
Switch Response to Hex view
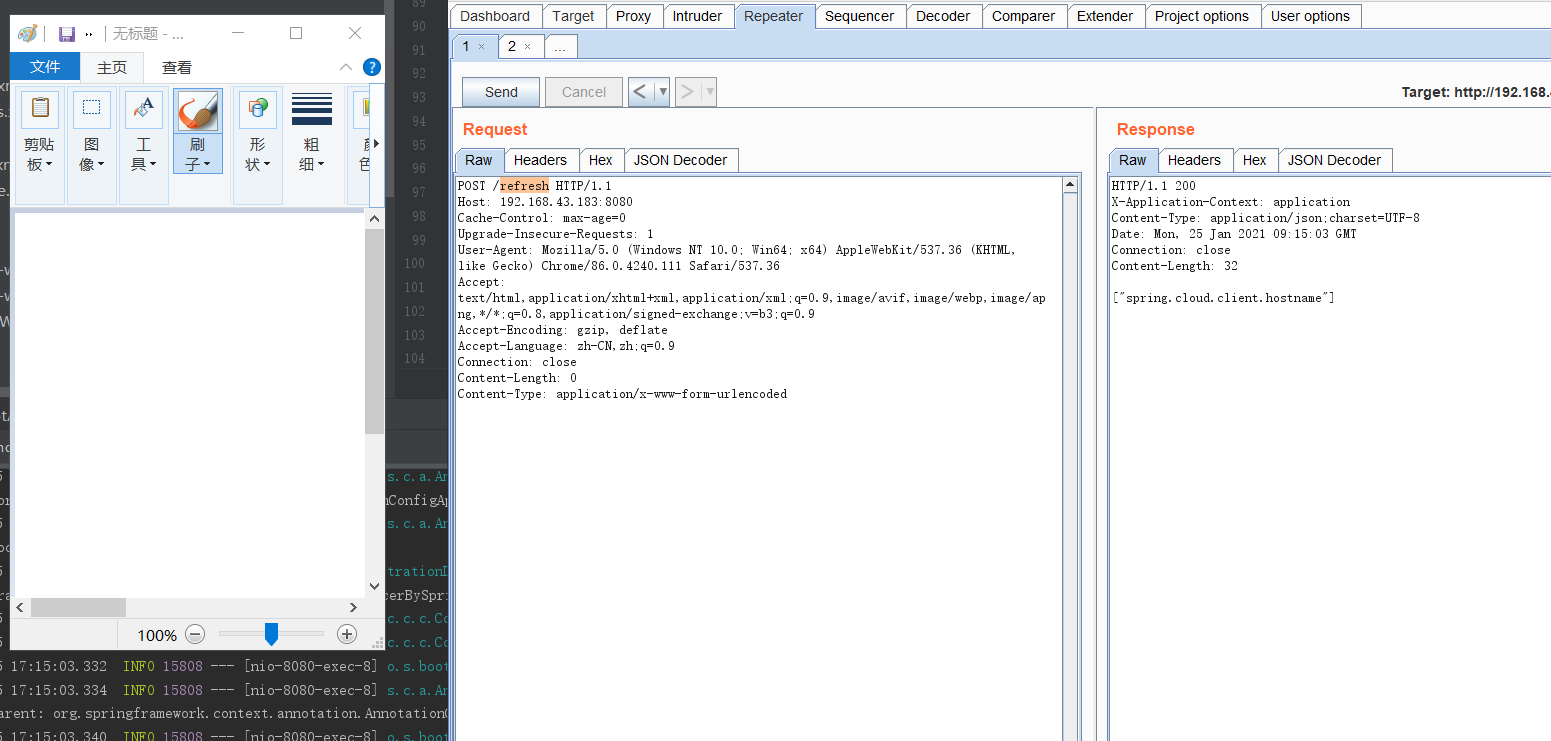1255,160
